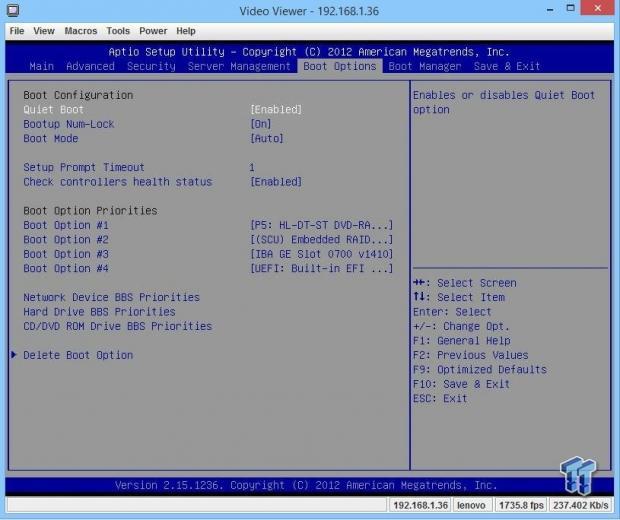Open Boot Option #3 IBA GE Slot value
The height and width of the screenshot is (520, 620).
click(x=321, y=254)
